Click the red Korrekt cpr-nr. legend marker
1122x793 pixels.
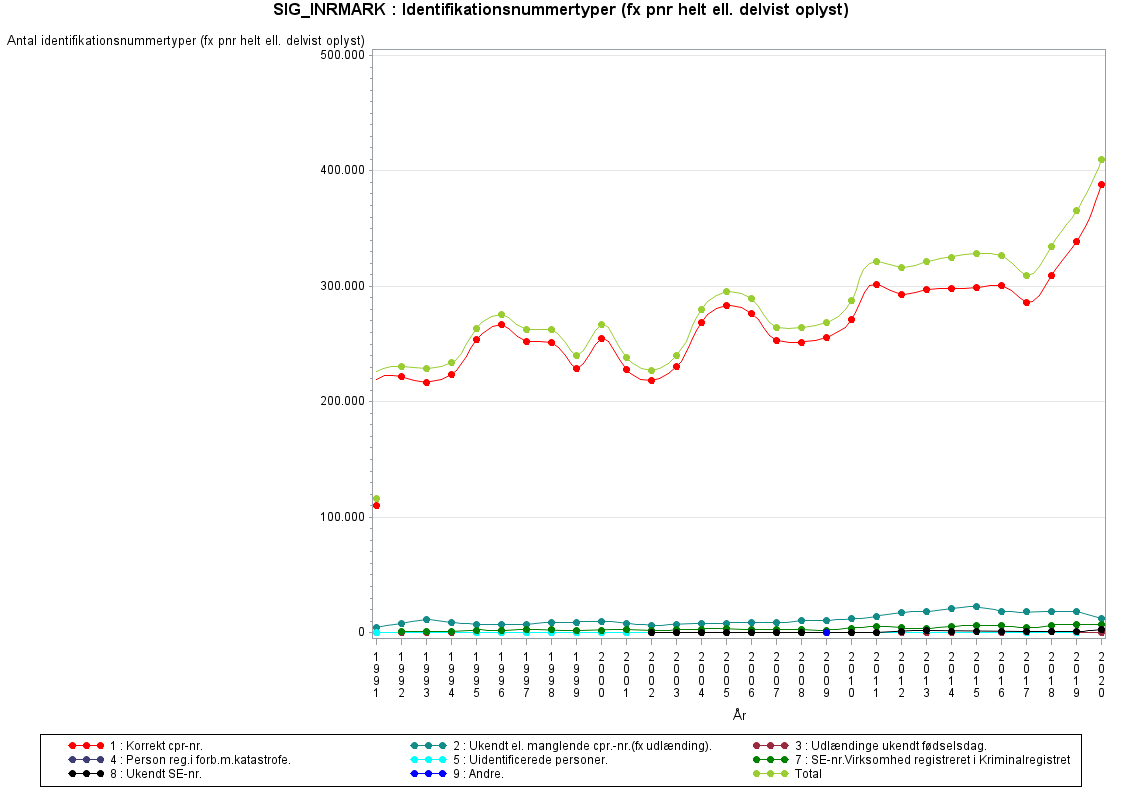pos(85,746)
